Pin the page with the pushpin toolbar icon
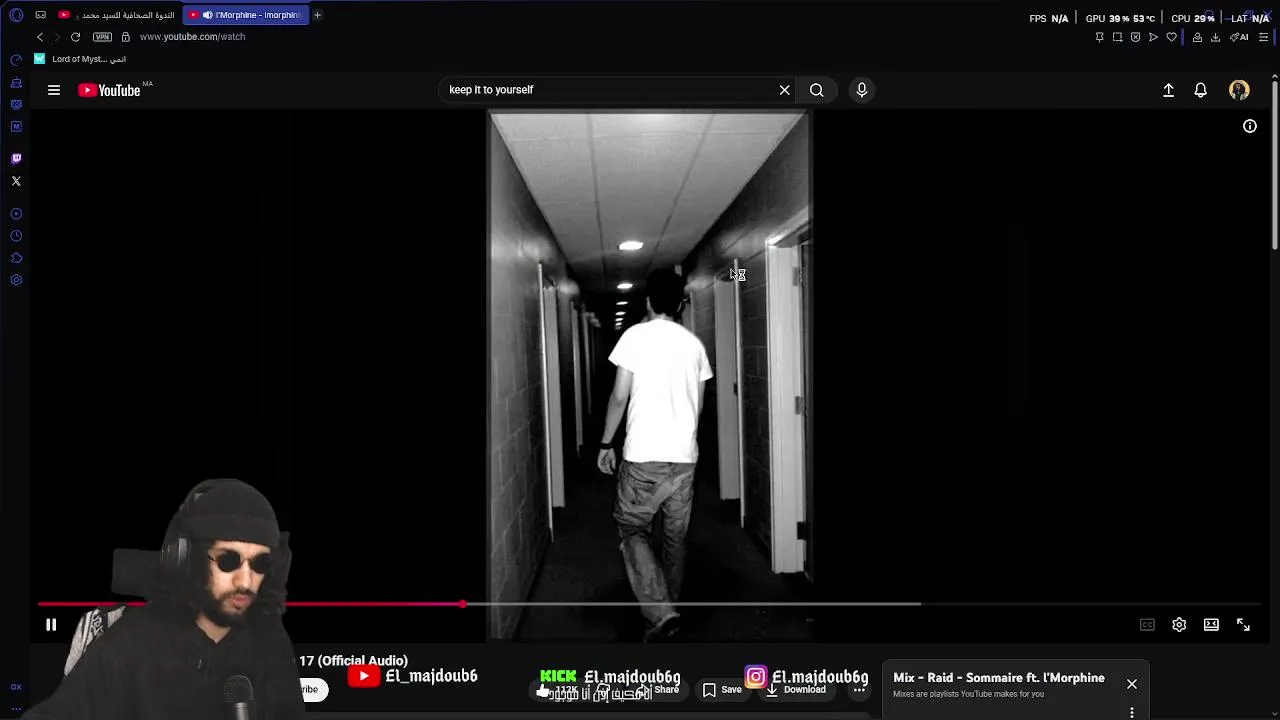Viewport: 1280px width, 720px height. (1099, 37)
